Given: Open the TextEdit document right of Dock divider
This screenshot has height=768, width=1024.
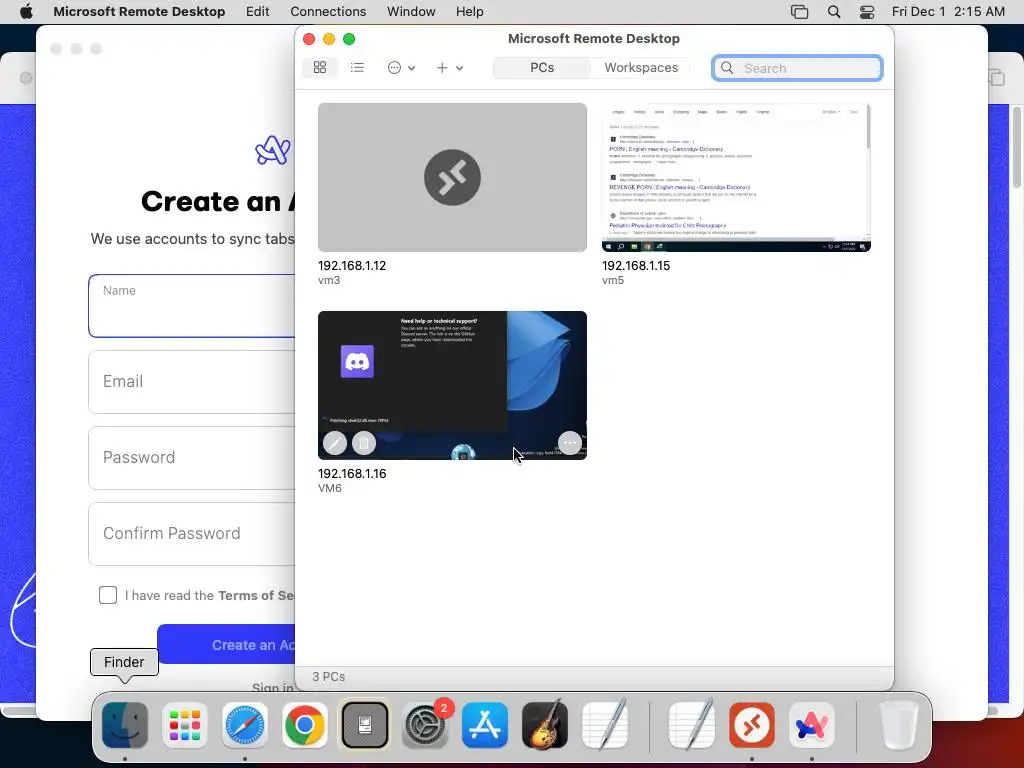Looking at the screenshot, I should [692, 724].
